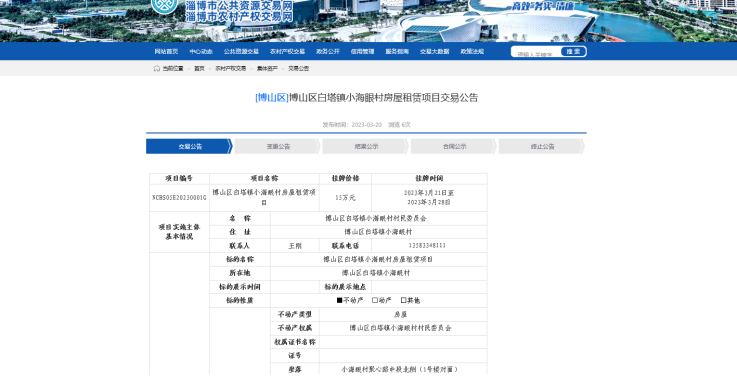This screenshot has width=737, height=376.
Task: Focus the keyword search input field
Action: (536, 52)
